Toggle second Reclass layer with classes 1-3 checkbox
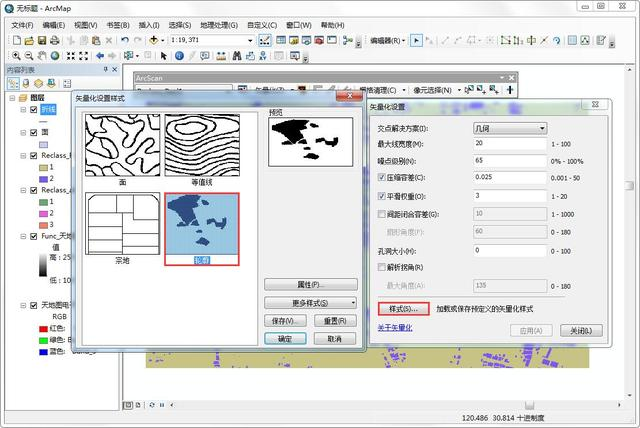Screen dimensions: 640x428 [x=34, y=190]
